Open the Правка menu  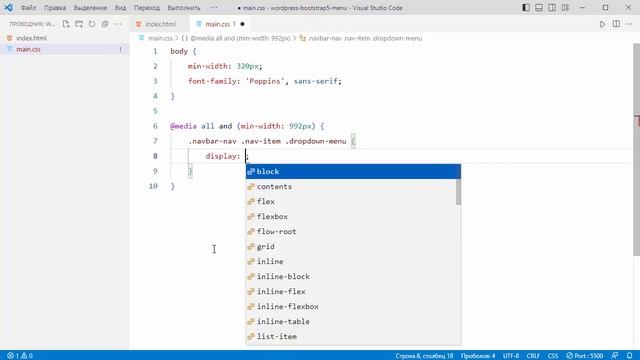55,8
